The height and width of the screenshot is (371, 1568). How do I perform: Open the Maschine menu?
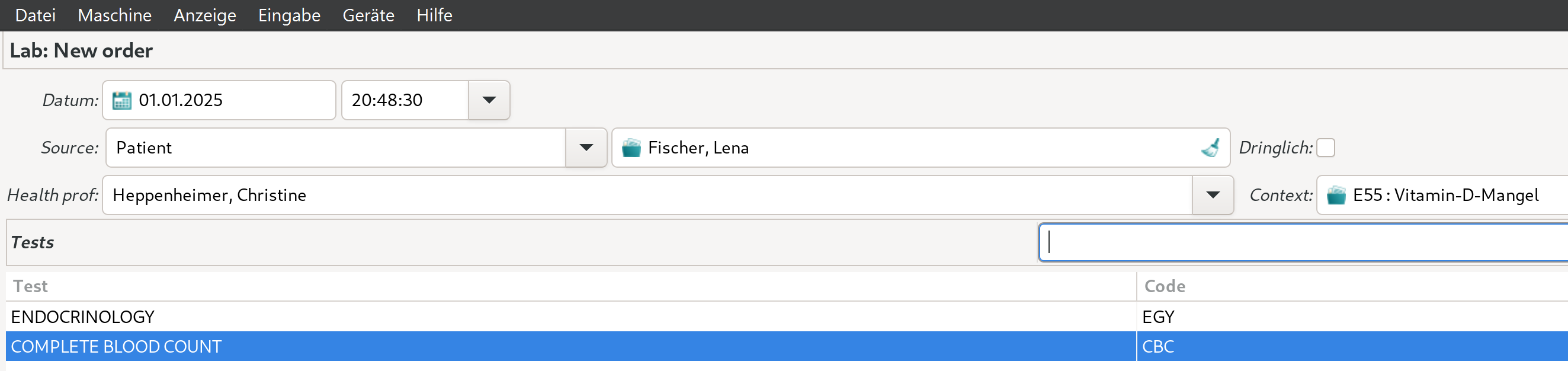coord(114,15)
